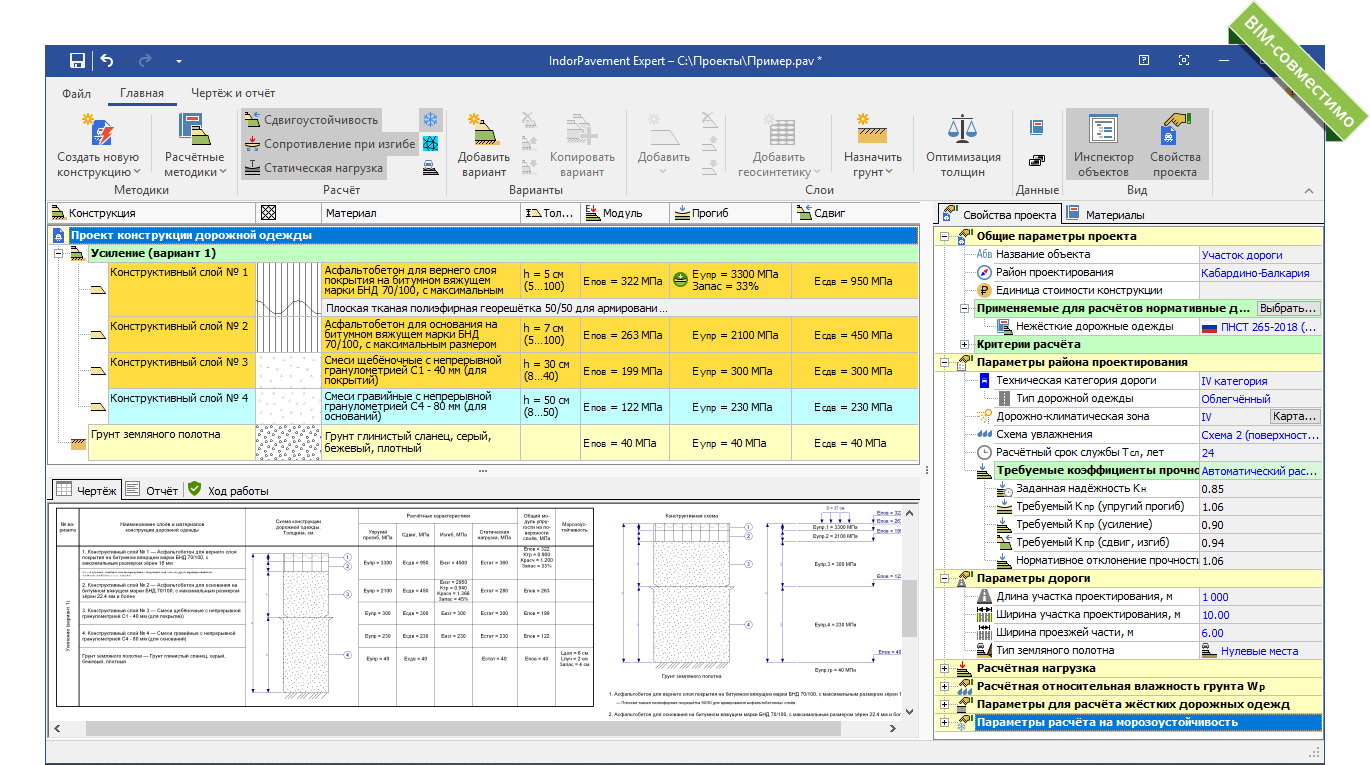Click the IV категория value field
Image resolution: width=1370 pixels, height=765 pixels.
coord(1260,380)
